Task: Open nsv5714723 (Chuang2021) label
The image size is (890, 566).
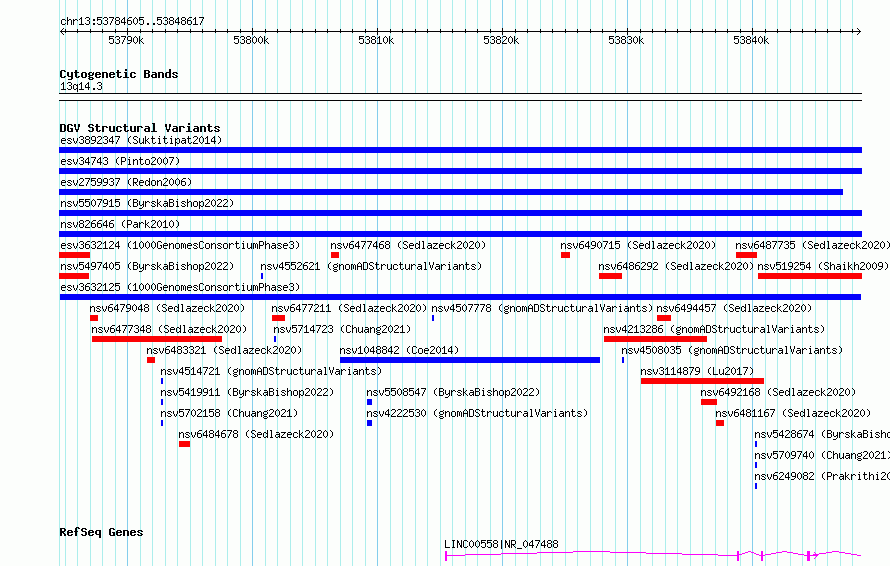Action: 342,329
